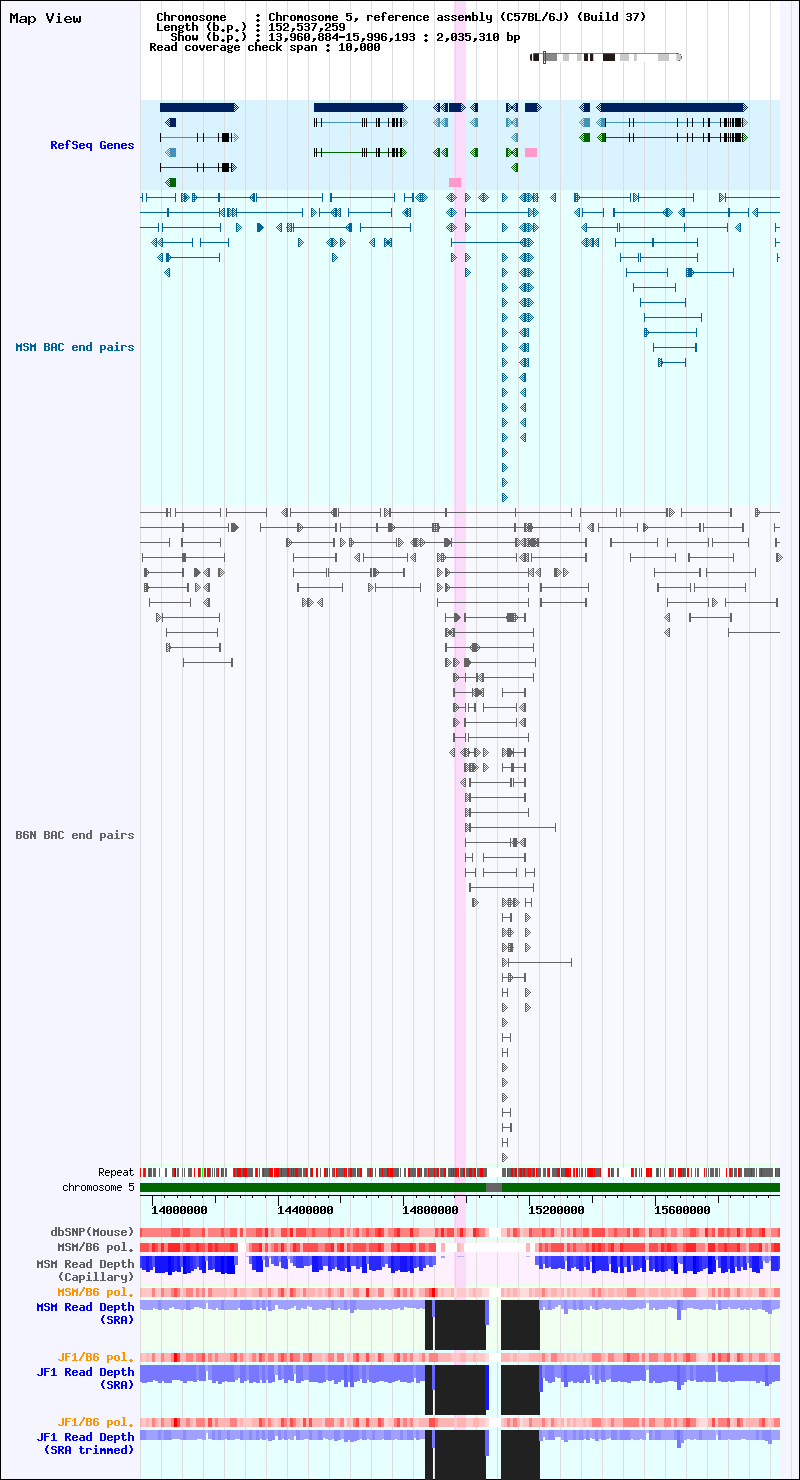Image resolution: width=800 pixels, height=1480 pixels.
Task: Click gray MSM/B6 pol. label under dbSNP(Mouse)
Action: [96, 1248]
